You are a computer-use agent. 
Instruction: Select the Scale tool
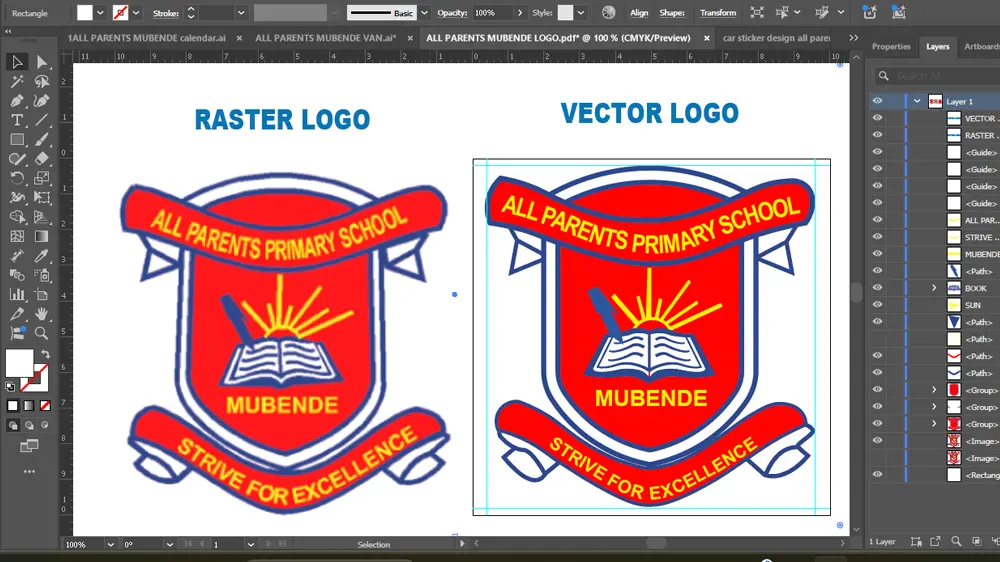(41, 178)
